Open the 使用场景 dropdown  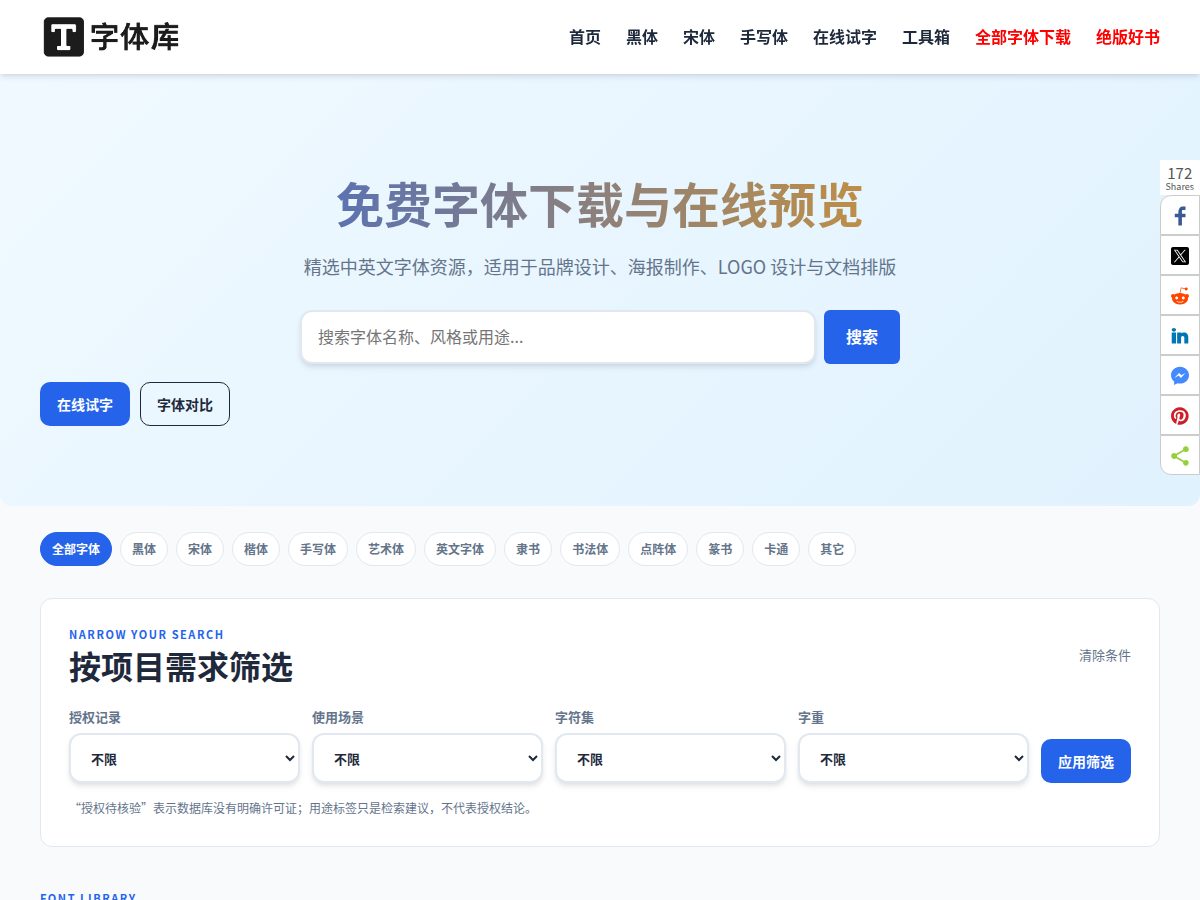427,759
